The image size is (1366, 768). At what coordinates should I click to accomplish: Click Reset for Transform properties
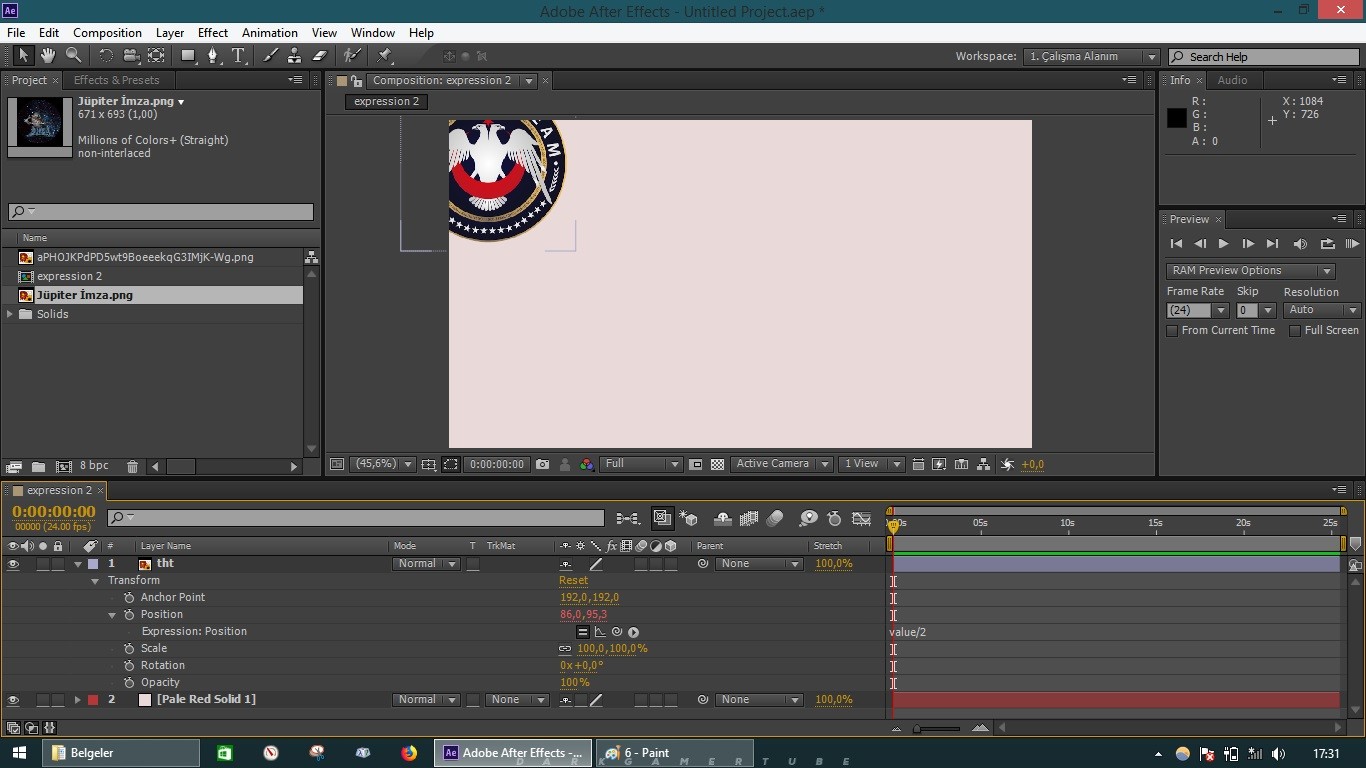click(573, 581)
